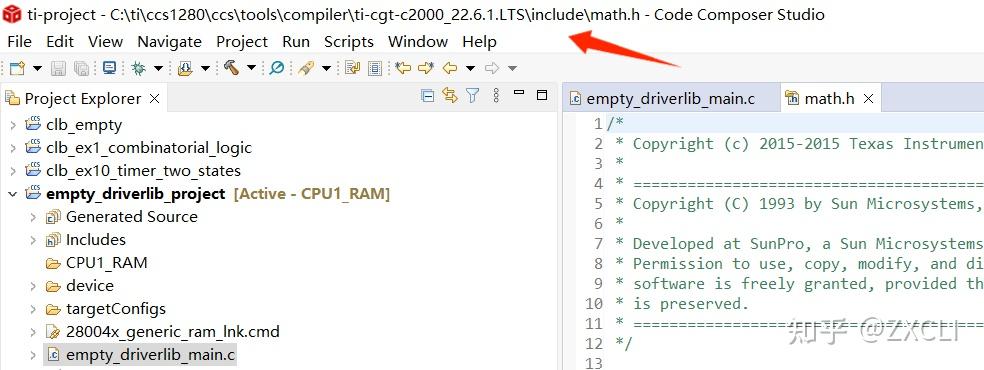
Task: Click the flash/load program folder icon
Action: pyautogui.click(x=185, y=68)
